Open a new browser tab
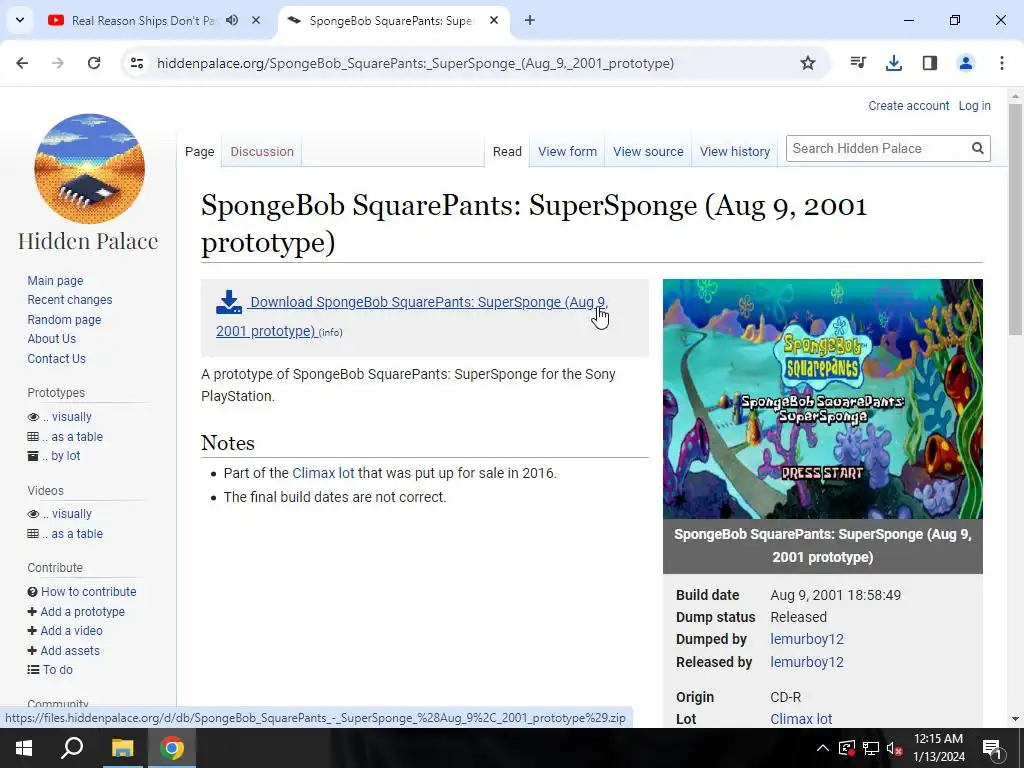1024x768 pixels. pos(530,20)
